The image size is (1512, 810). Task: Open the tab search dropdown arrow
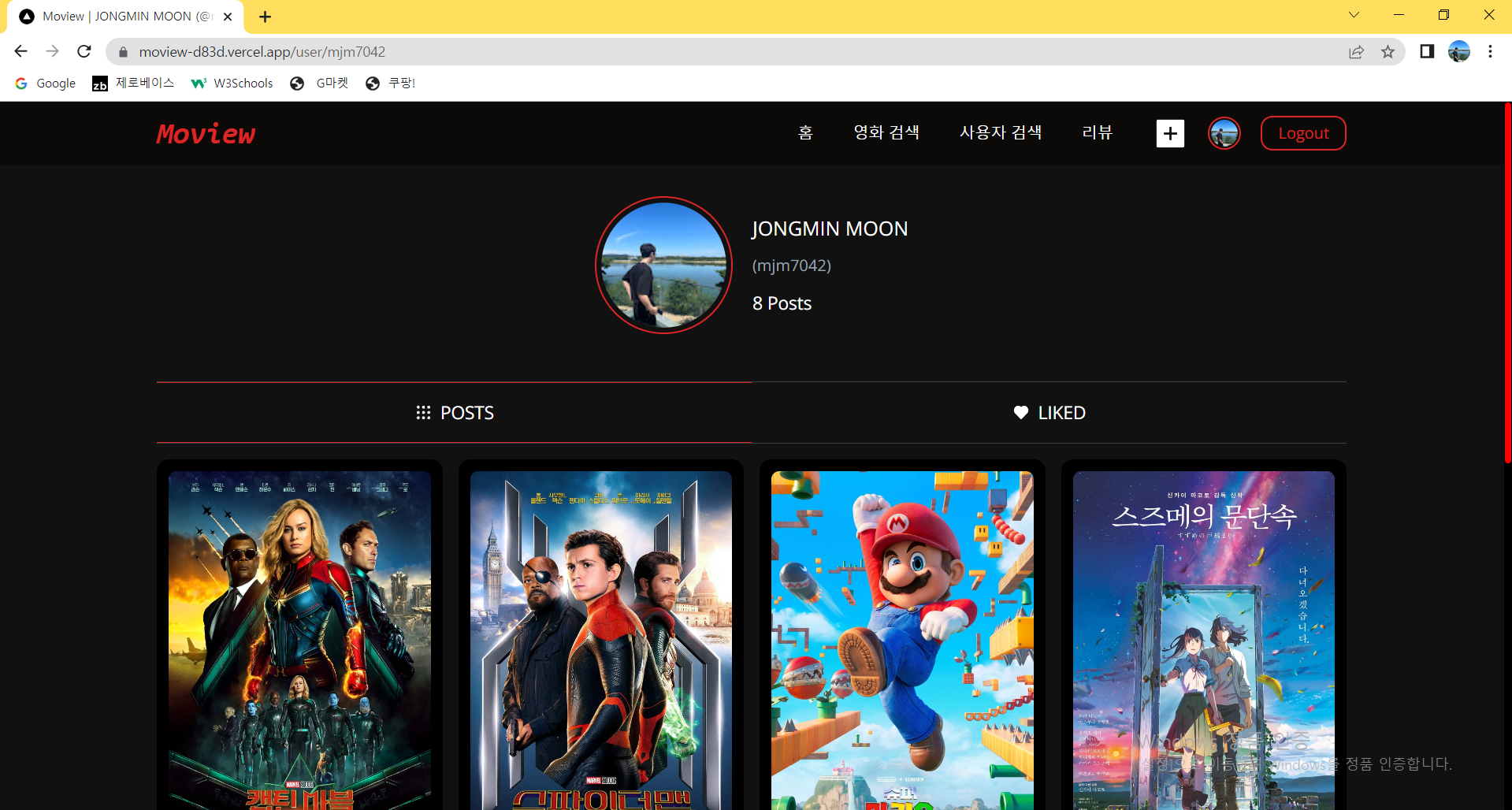coord(1354,15)
